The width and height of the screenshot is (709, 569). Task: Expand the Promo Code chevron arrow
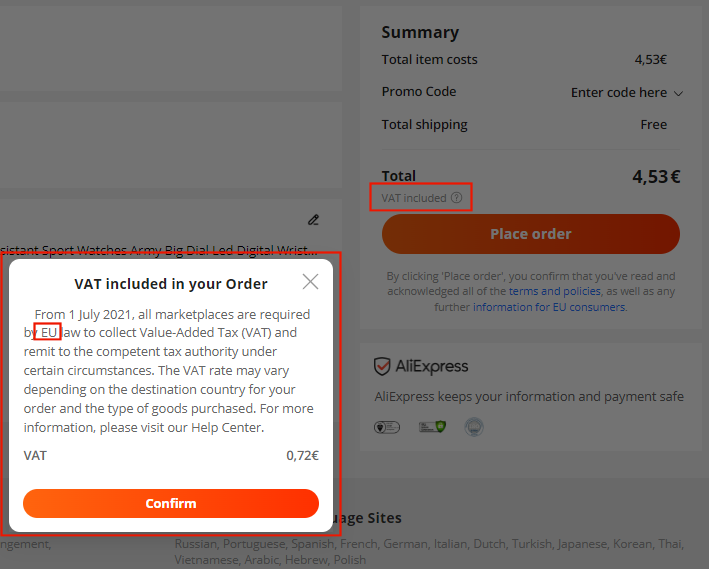click(678, 93)
